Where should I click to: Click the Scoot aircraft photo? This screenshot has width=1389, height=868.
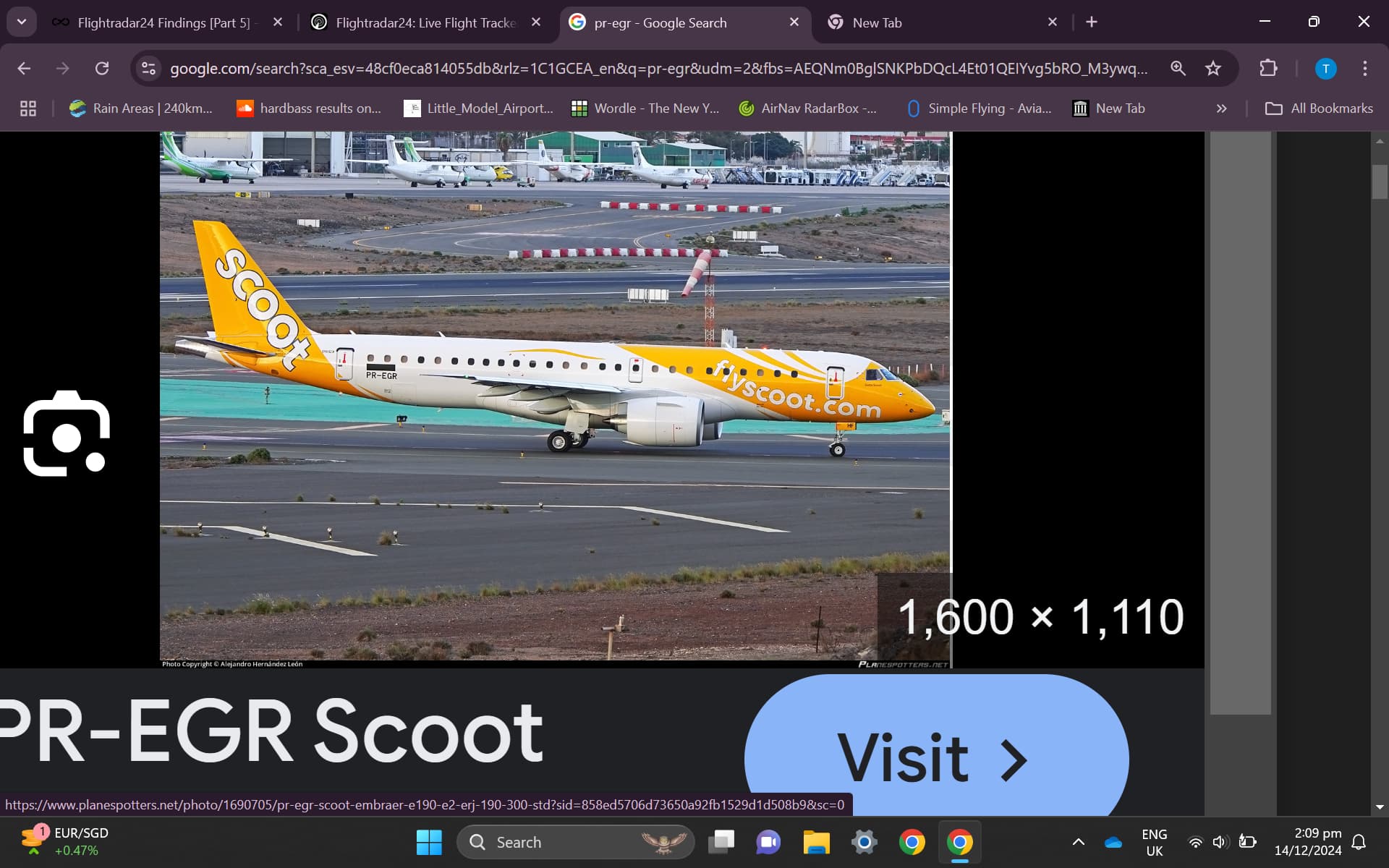click(x=554, y=396)
